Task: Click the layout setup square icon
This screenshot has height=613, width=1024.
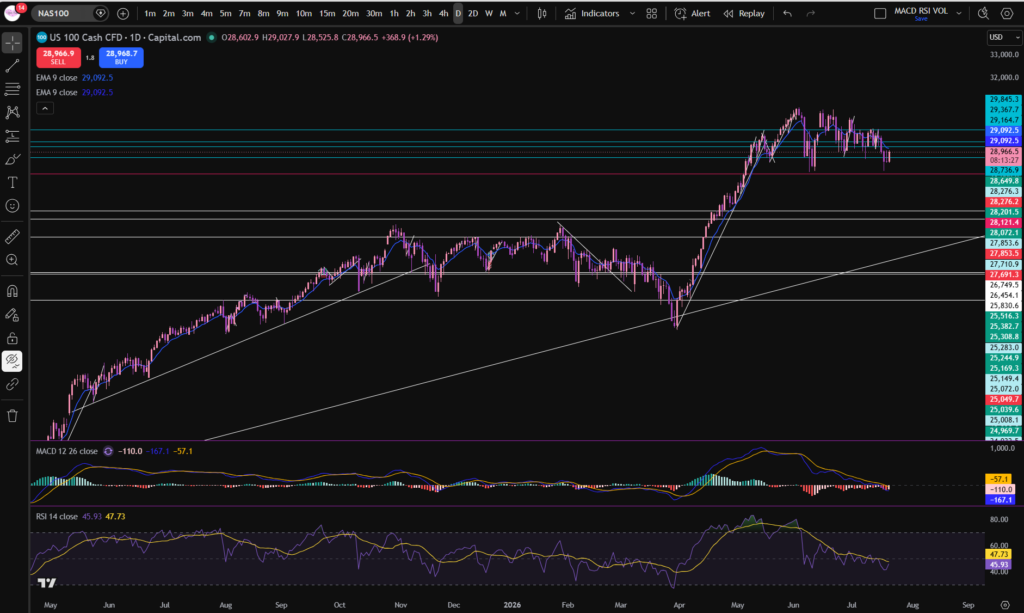Action: (880, 13)
